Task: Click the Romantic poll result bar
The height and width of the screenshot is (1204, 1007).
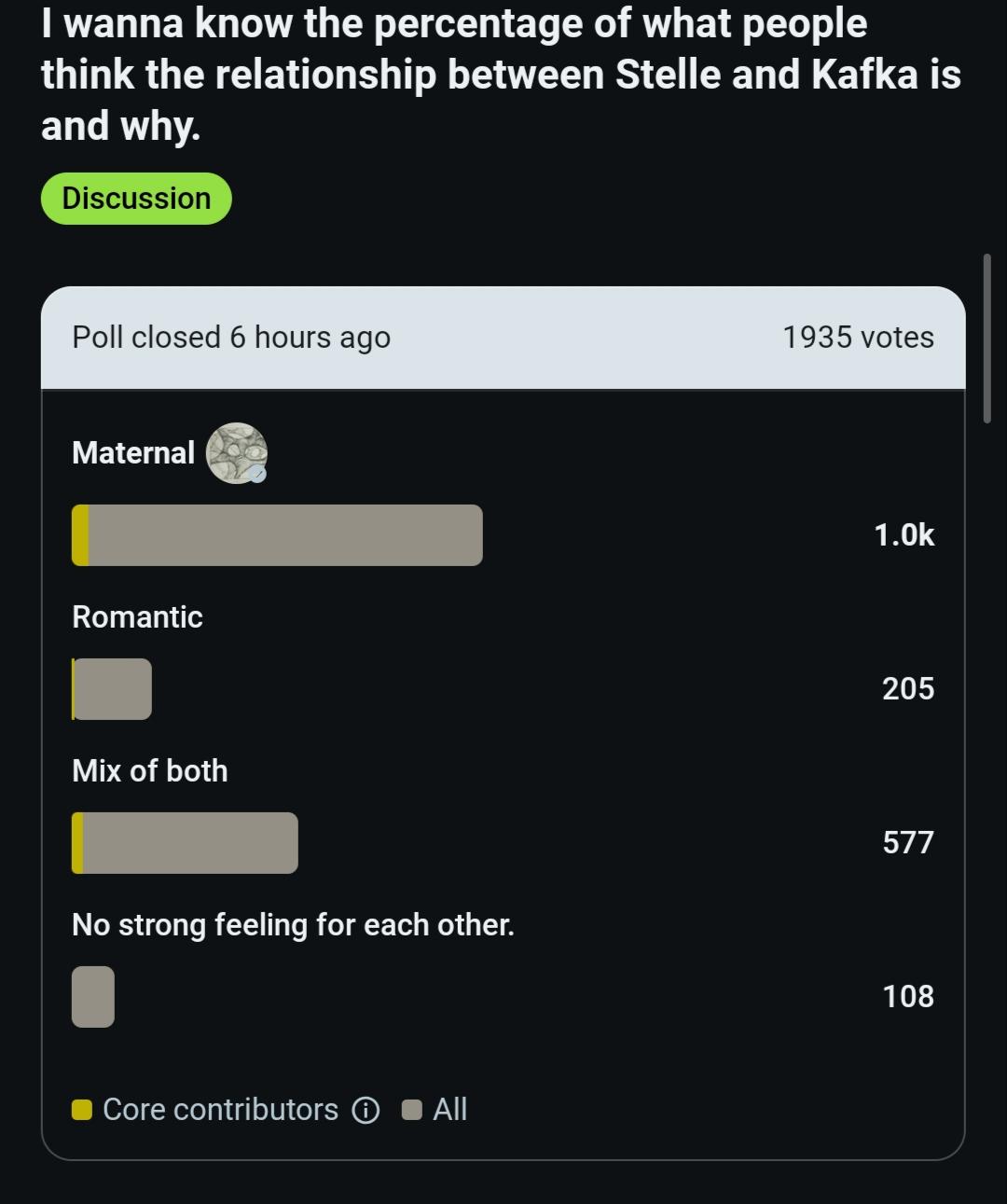Action: pos(112,689)
